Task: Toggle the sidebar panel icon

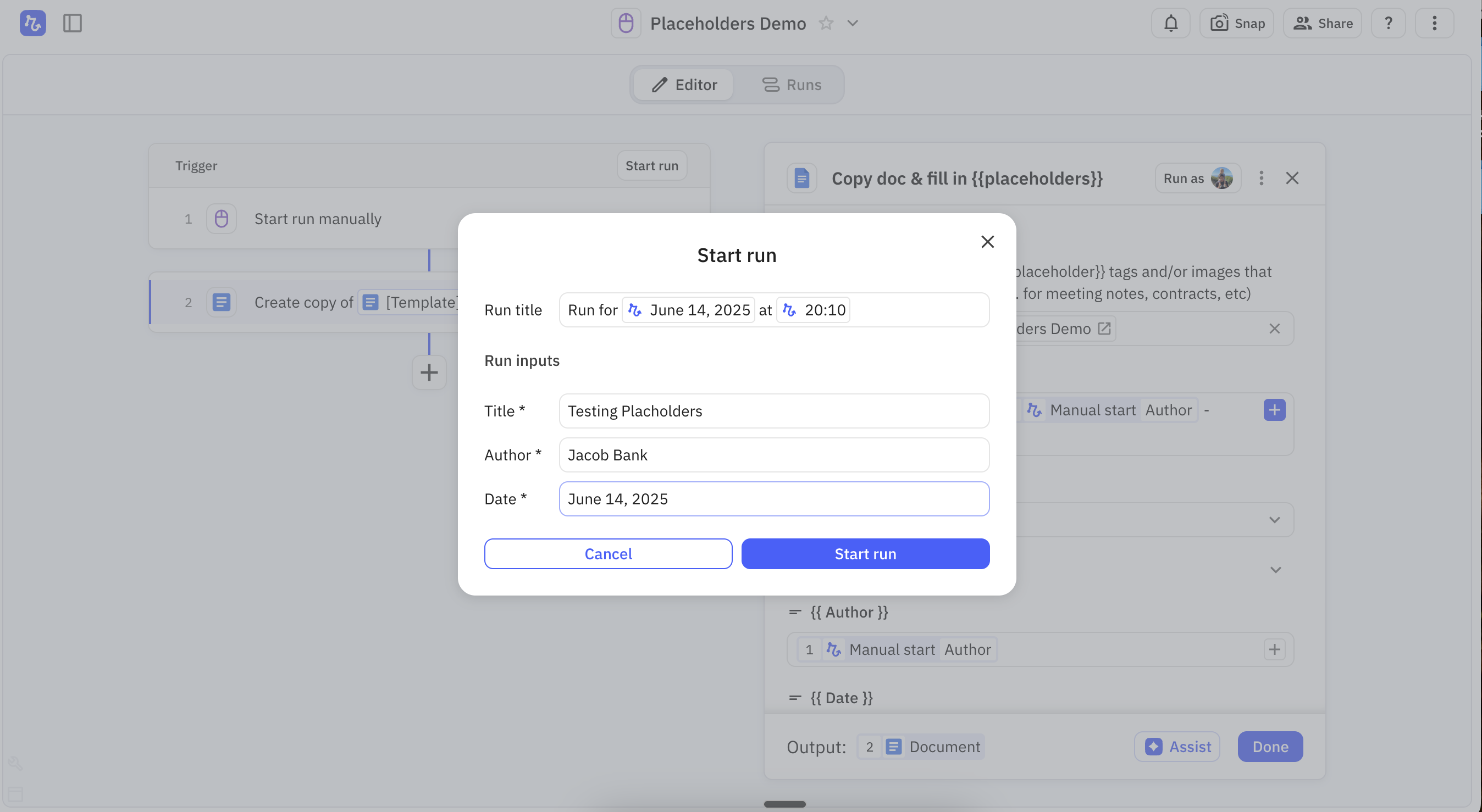Action: [73, 24]
